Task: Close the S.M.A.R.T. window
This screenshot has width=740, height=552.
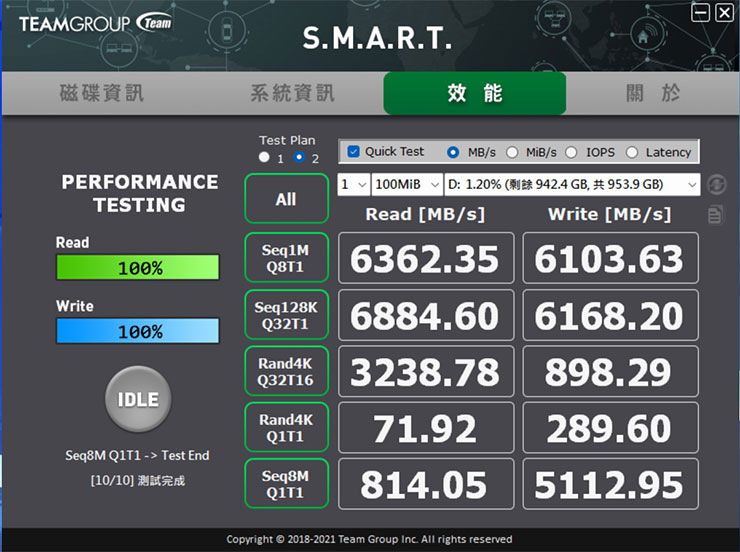Action: coord(724,12)
